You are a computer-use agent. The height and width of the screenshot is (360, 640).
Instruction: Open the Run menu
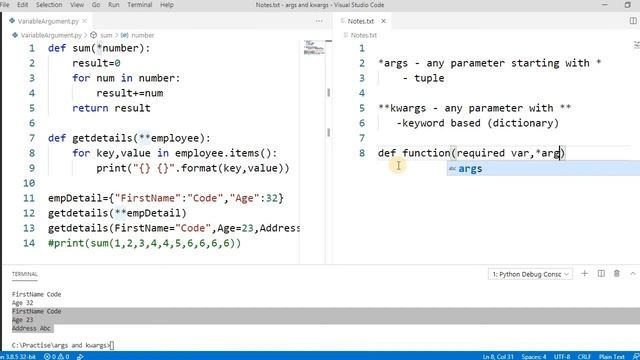[113, 5]
